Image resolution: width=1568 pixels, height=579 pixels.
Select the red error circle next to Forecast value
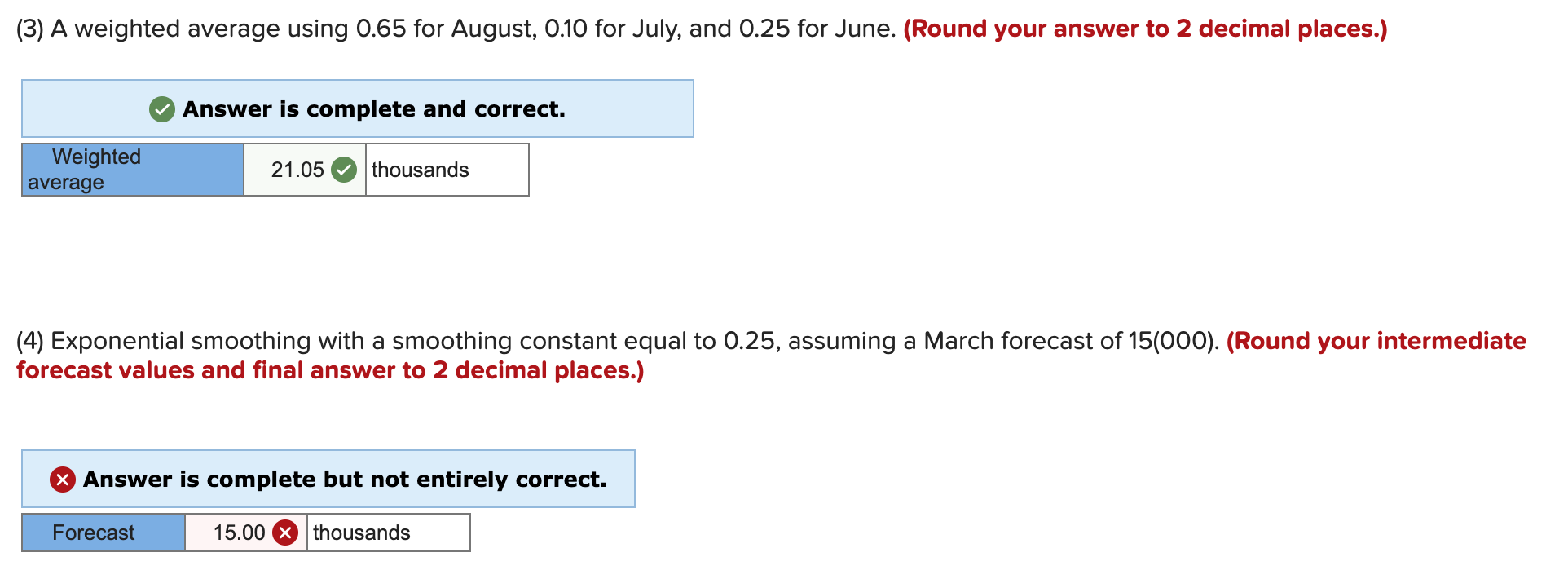point(285,533)
